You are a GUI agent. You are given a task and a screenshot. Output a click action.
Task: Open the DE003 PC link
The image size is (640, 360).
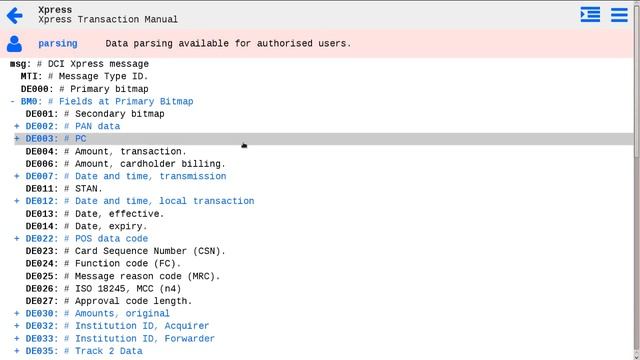[x=56, y=139]
